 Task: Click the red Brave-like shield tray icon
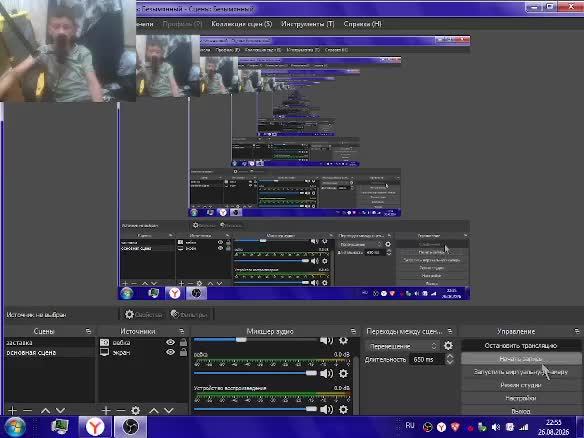[455, 427]
